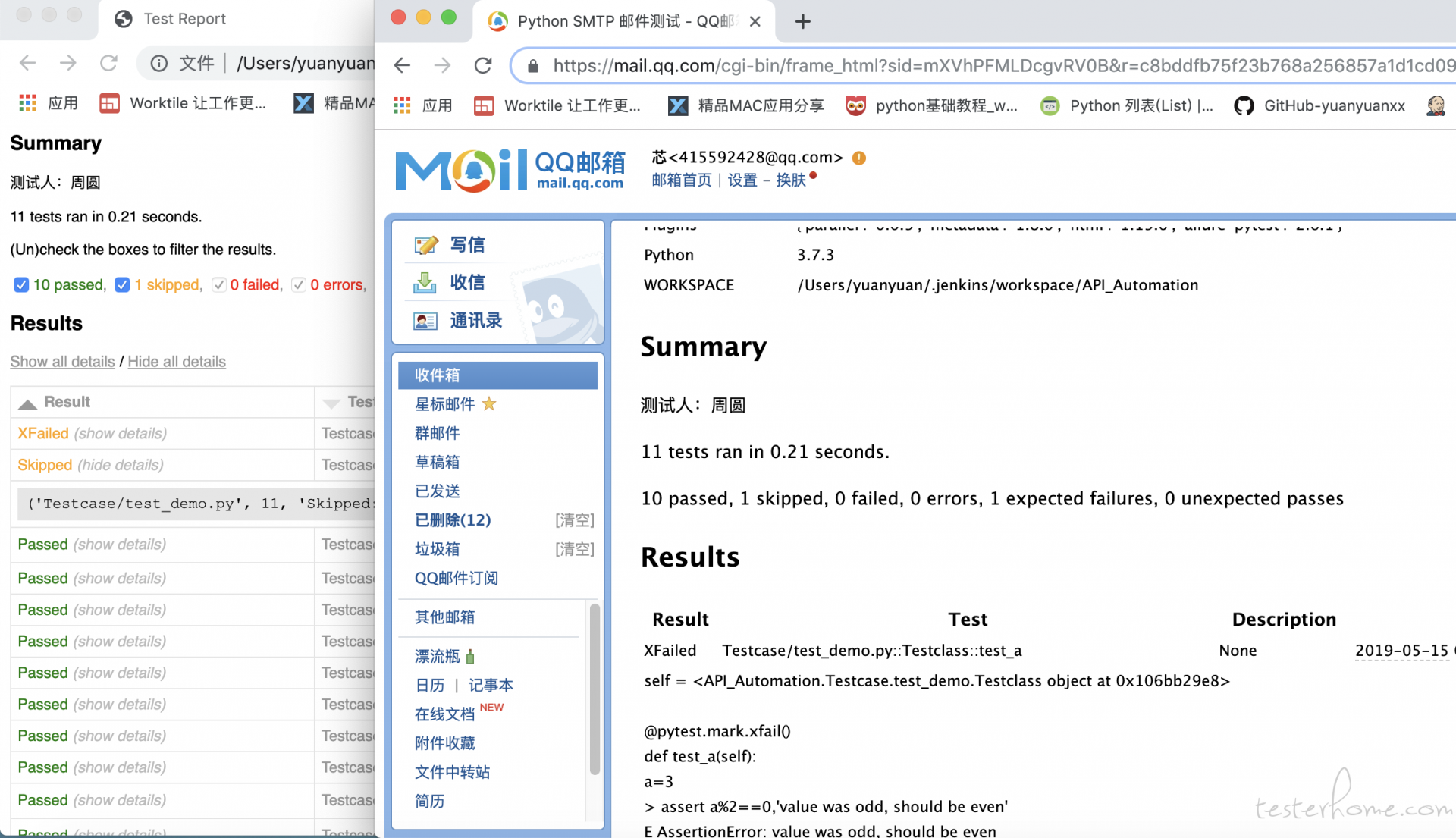
Task: Open 简历 resume in sidebar
Action: pyautogui.click(x=429, y=800)
